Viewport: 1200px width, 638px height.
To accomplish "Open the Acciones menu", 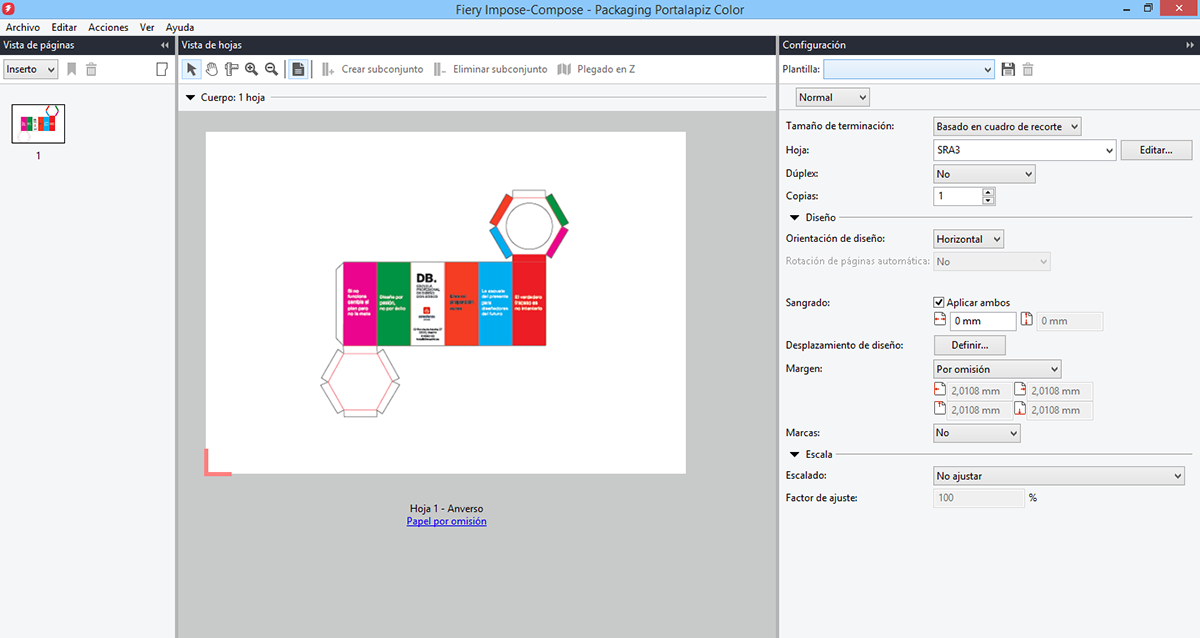I will 108,27.
